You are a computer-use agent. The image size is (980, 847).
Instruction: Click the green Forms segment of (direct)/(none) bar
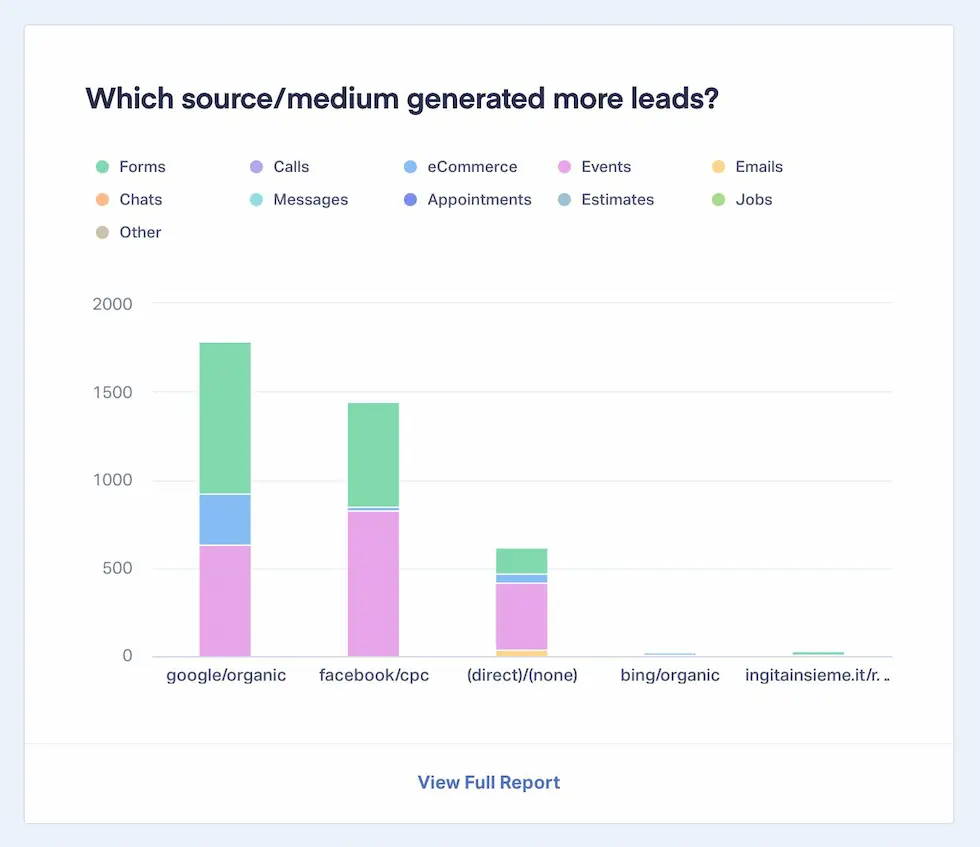pyautogui.click(x=521, y=561)
